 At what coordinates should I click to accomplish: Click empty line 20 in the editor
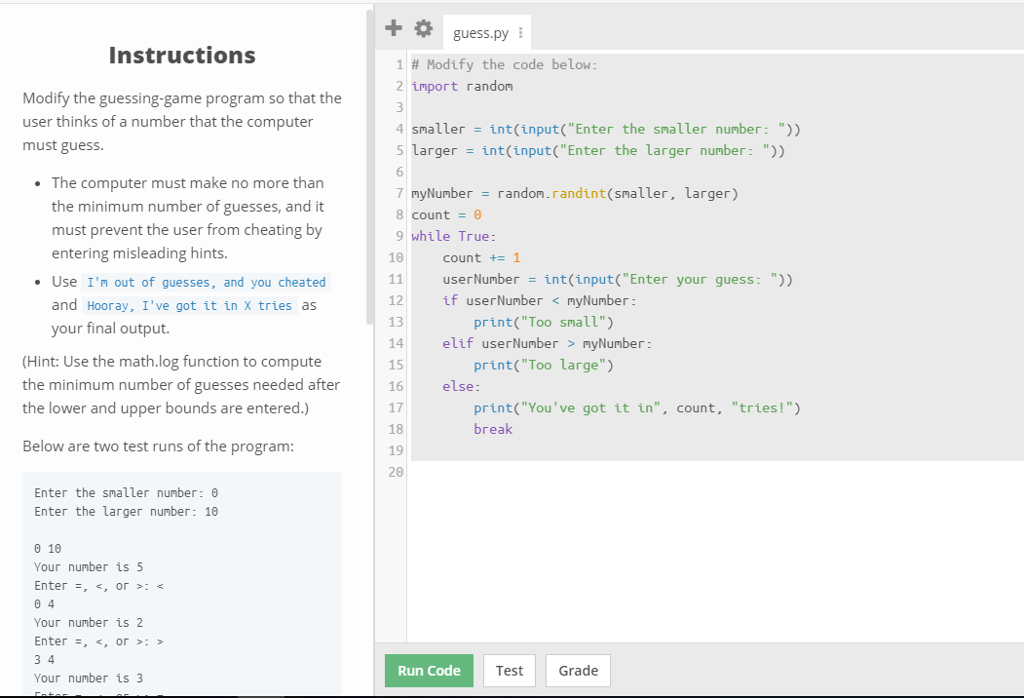[x=715, y=472]
